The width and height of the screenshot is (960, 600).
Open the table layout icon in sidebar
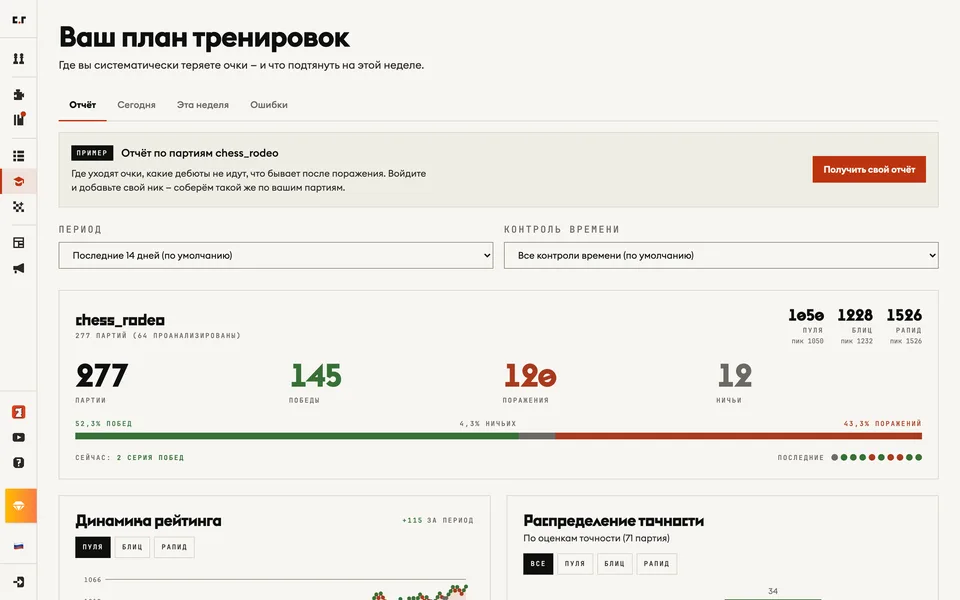(x=19, y=243)
